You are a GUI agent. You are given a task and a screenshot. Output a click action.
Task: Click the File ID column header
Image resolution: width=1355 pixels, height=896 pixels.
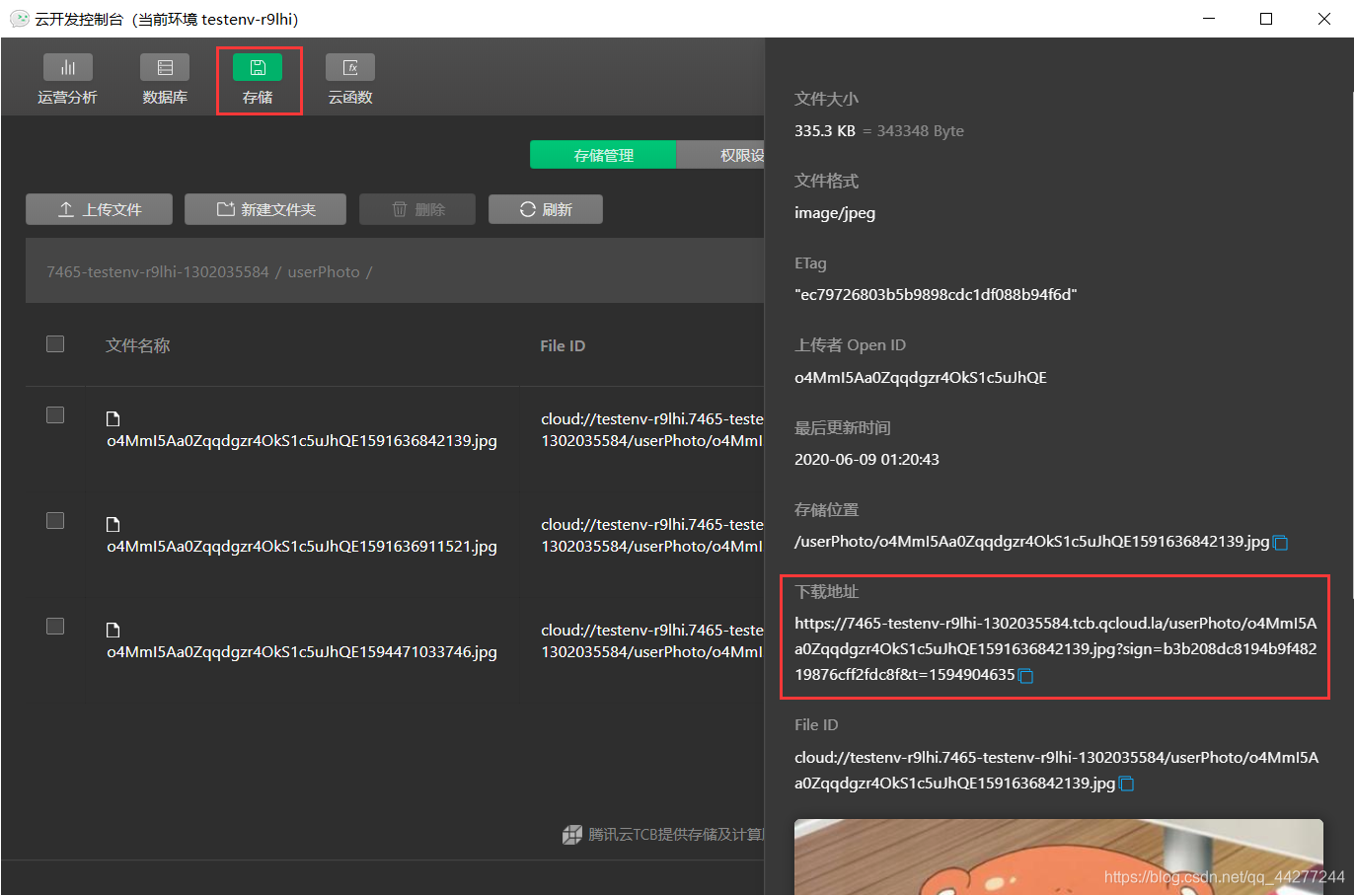click(563, 345)
